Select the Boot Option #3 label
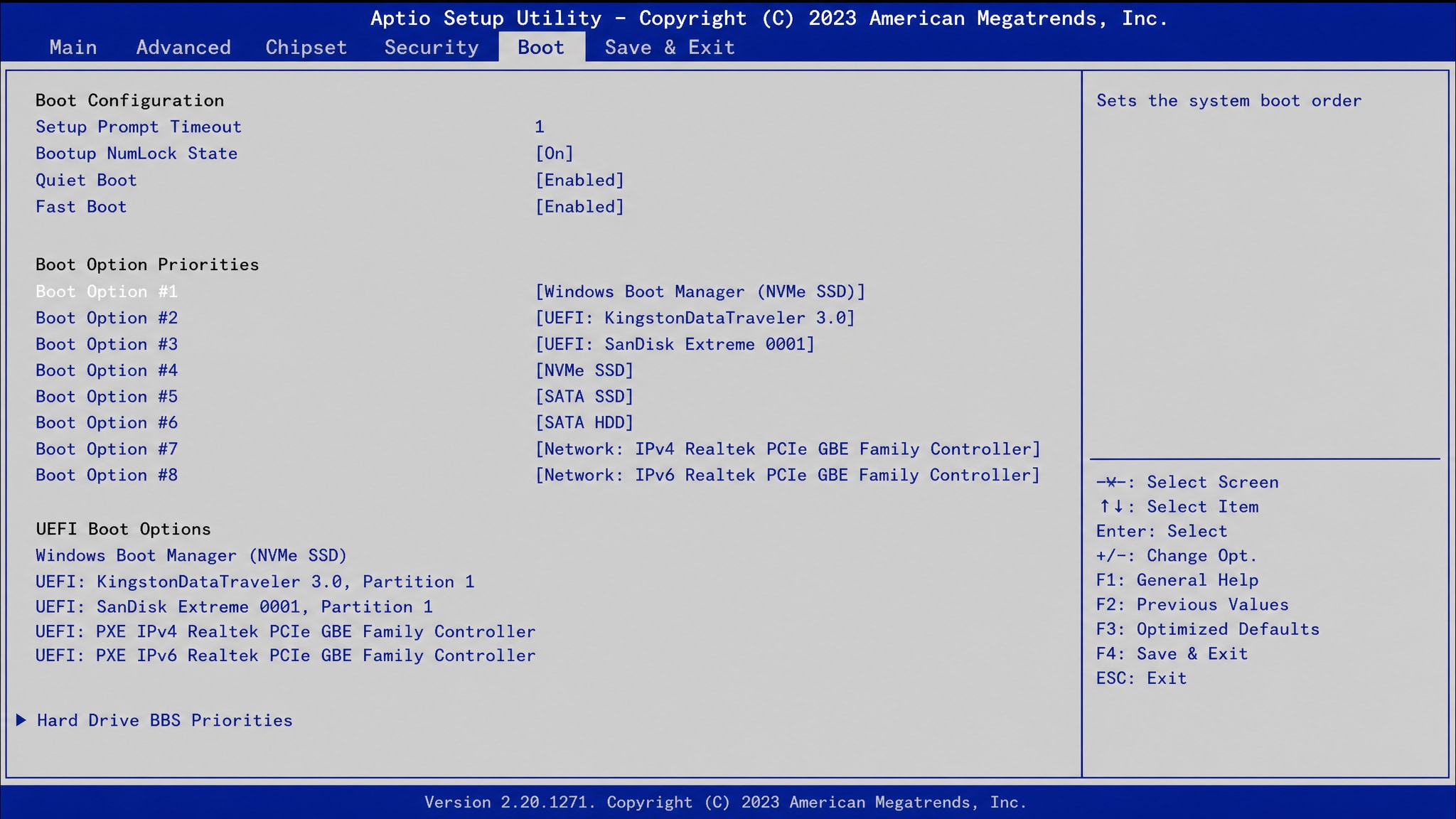Image resolution: width=1456 pixels, height=819 pixels. (107, 344)
